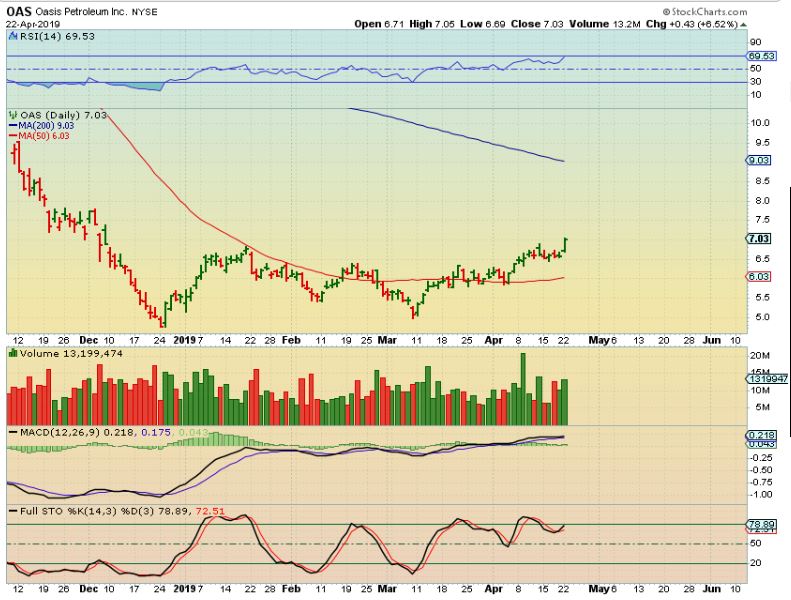Click the -0.50 MACD axis label
791x600 pixels.
coord(762,470)
